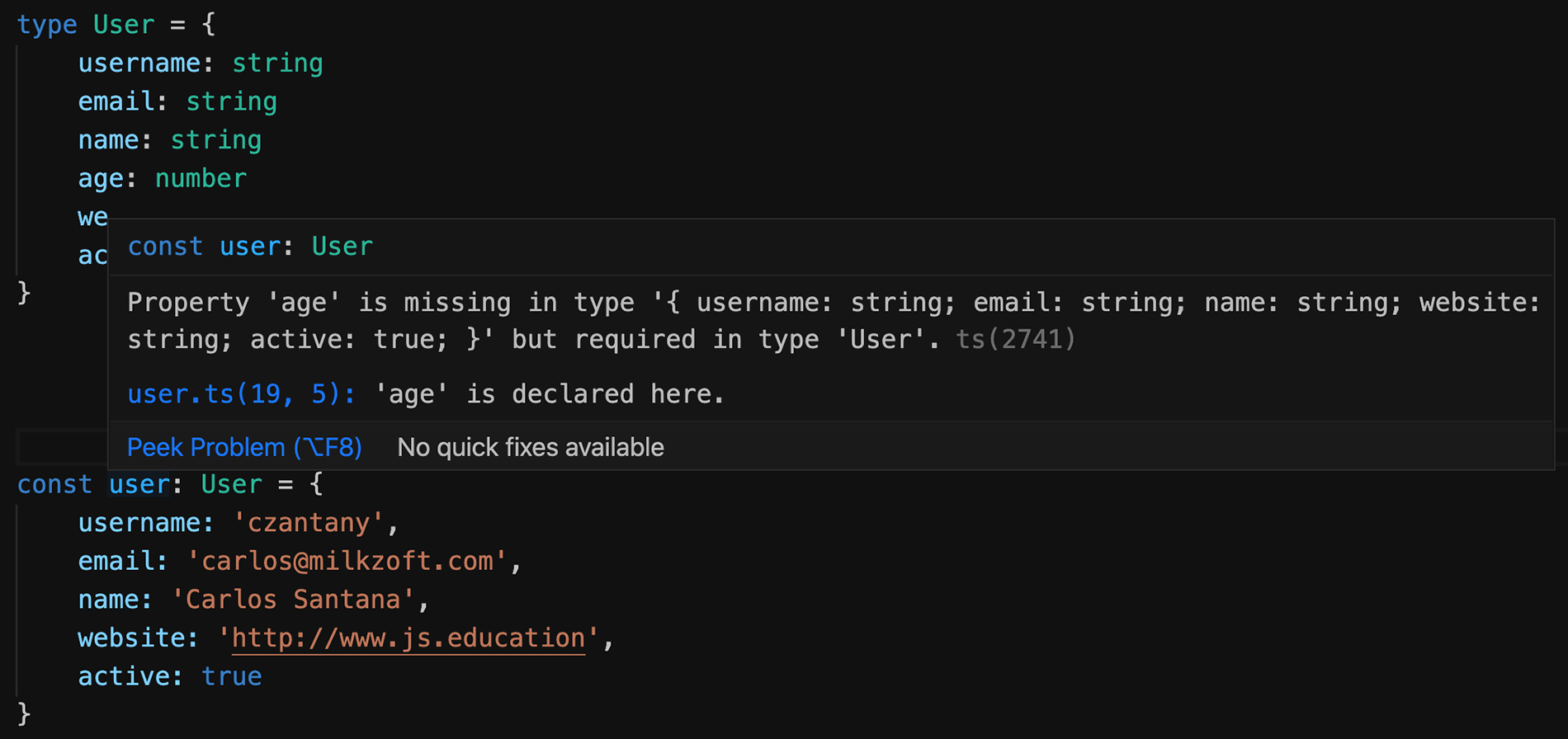This screenshot has height=739, width=1568.
Task: Click the 'const user: User' tooltip signature
Action: pyautogui.click(x=250, y=247)
